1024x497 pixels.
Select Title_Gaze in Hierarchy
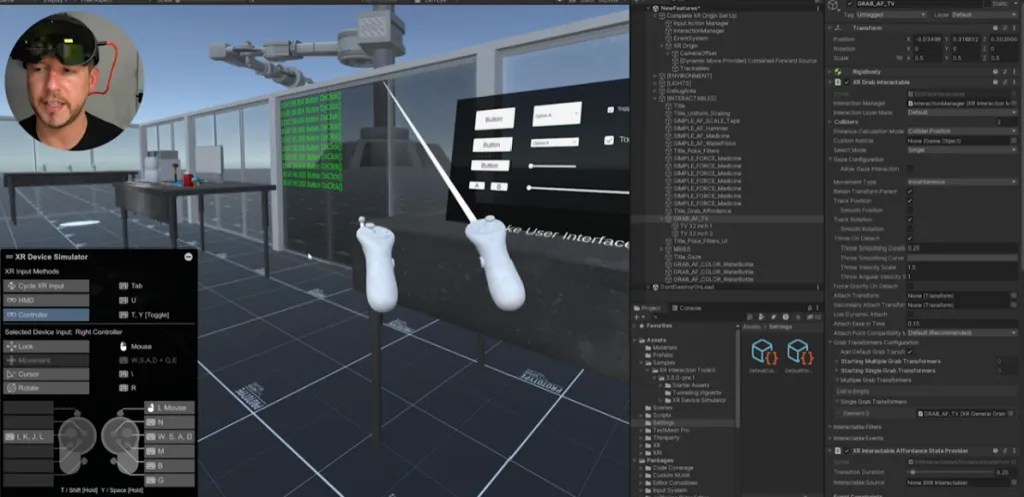[686, 257]
